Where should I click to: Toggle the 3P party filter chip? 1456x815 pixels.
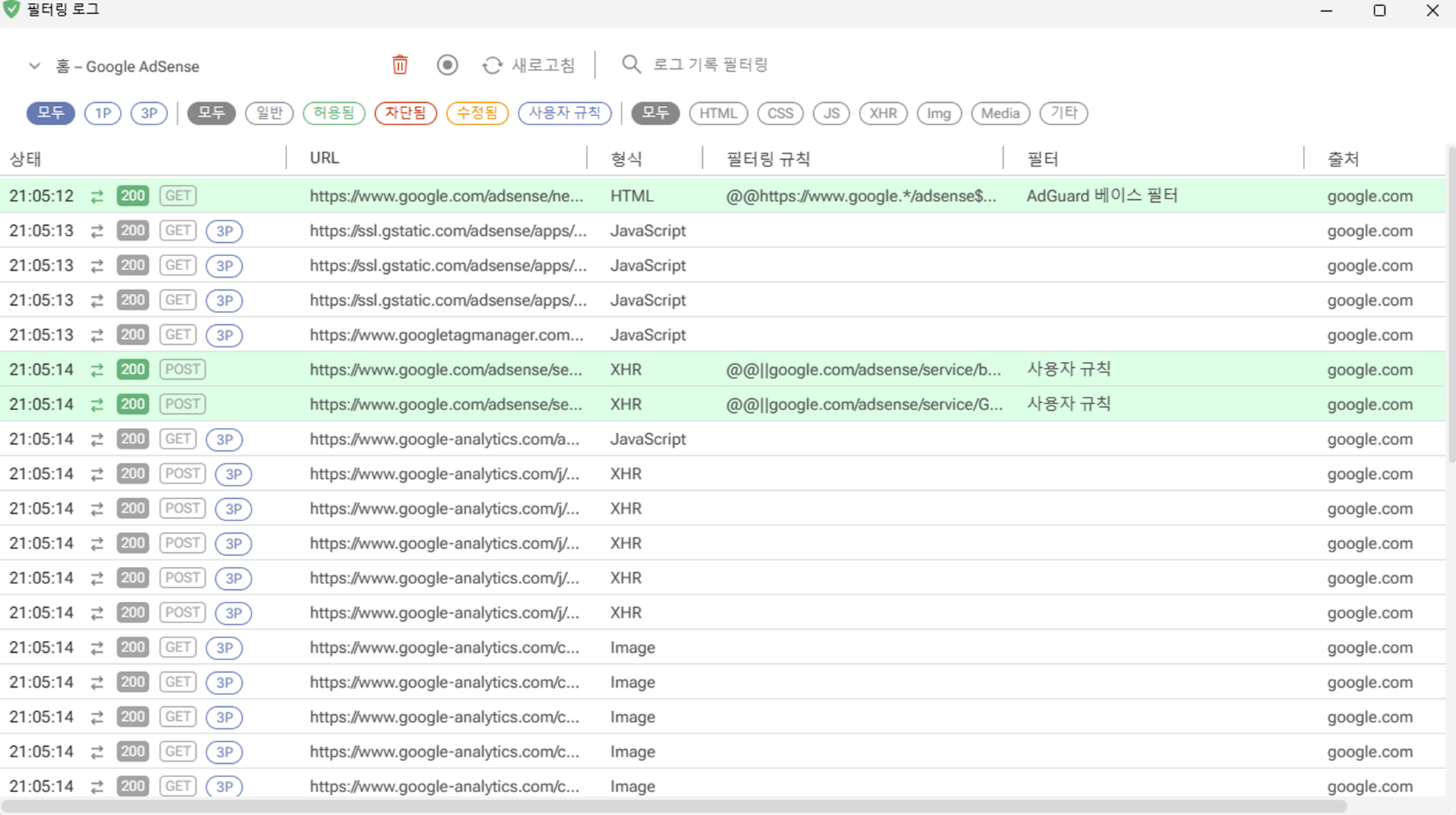149,113
